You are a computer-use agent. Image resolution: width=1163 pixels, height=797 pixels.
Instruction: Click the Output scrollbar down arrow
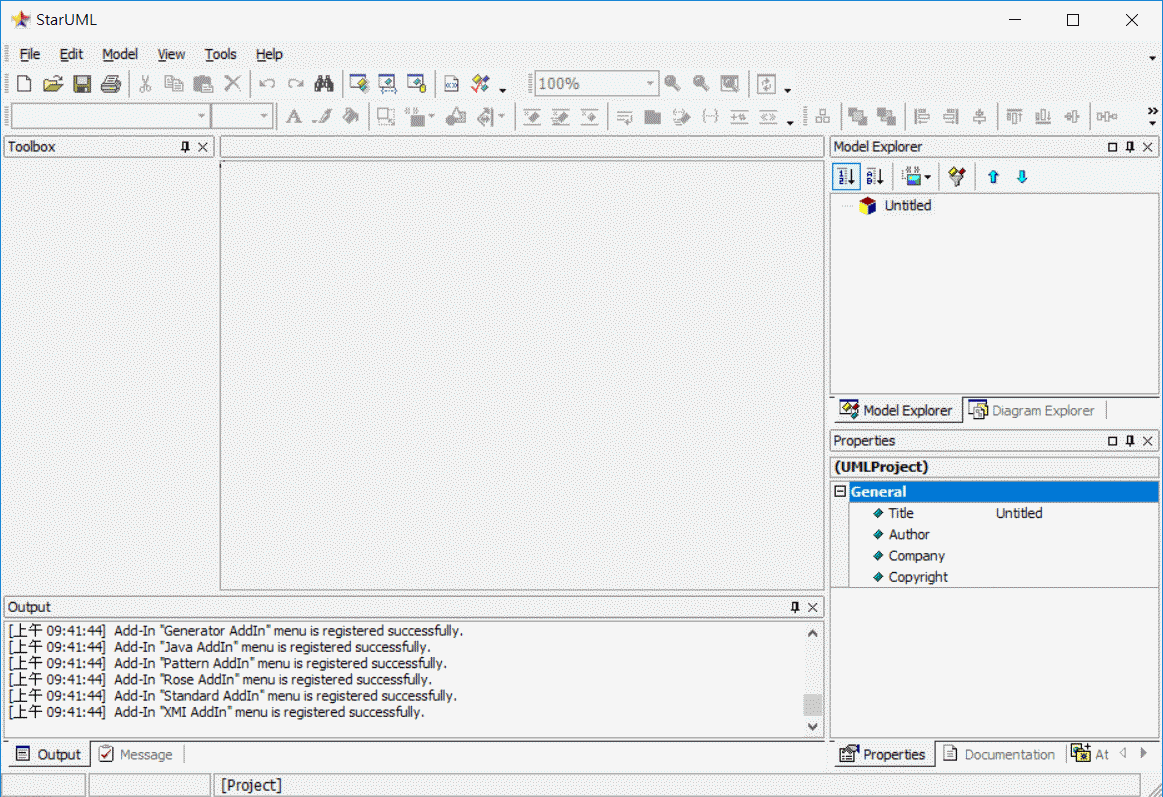pyautogui.click(x=812, y=727)
